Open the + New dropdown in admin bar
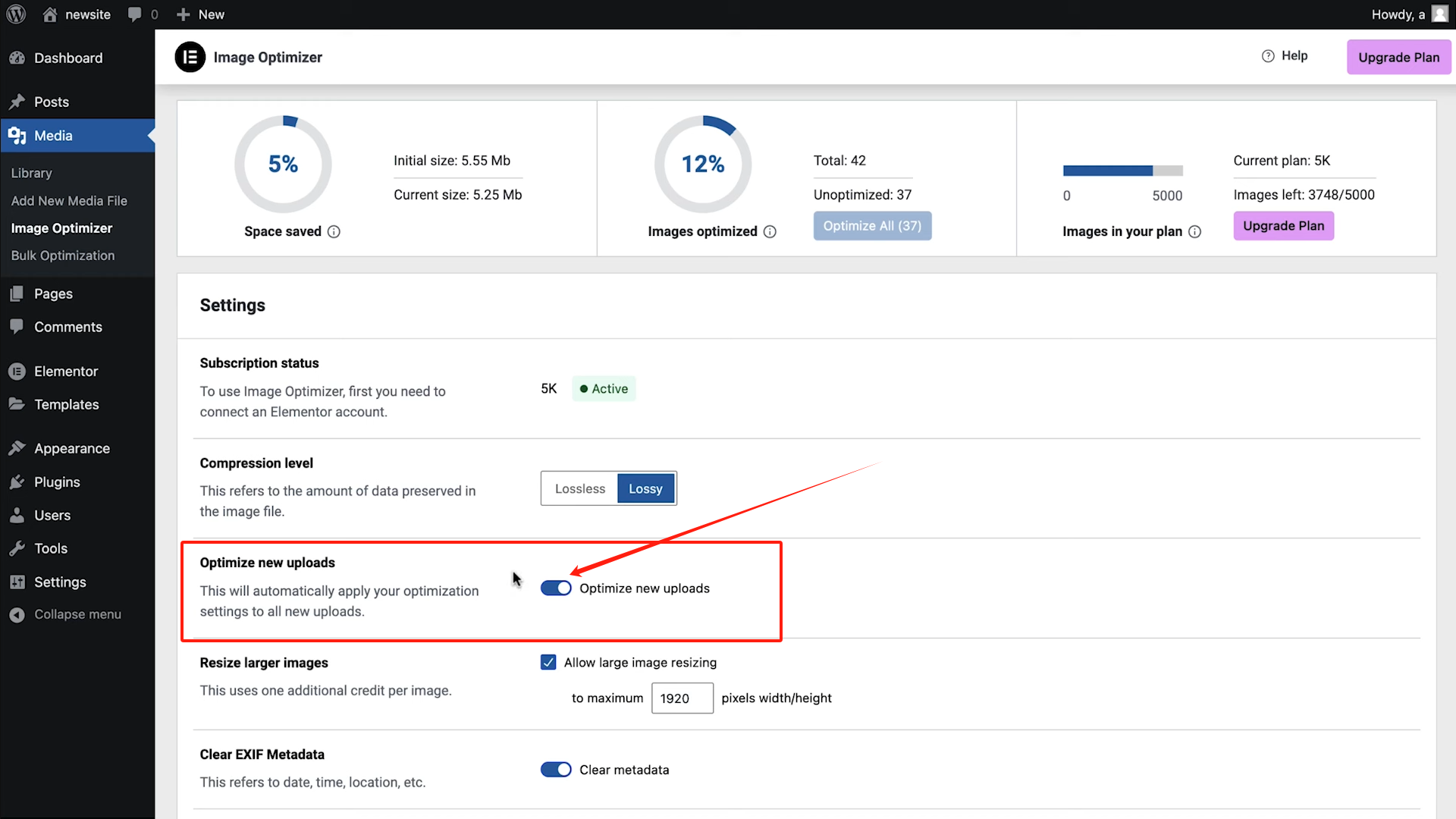Viewport: 1456px width, 819px height. tap(199, 14)
